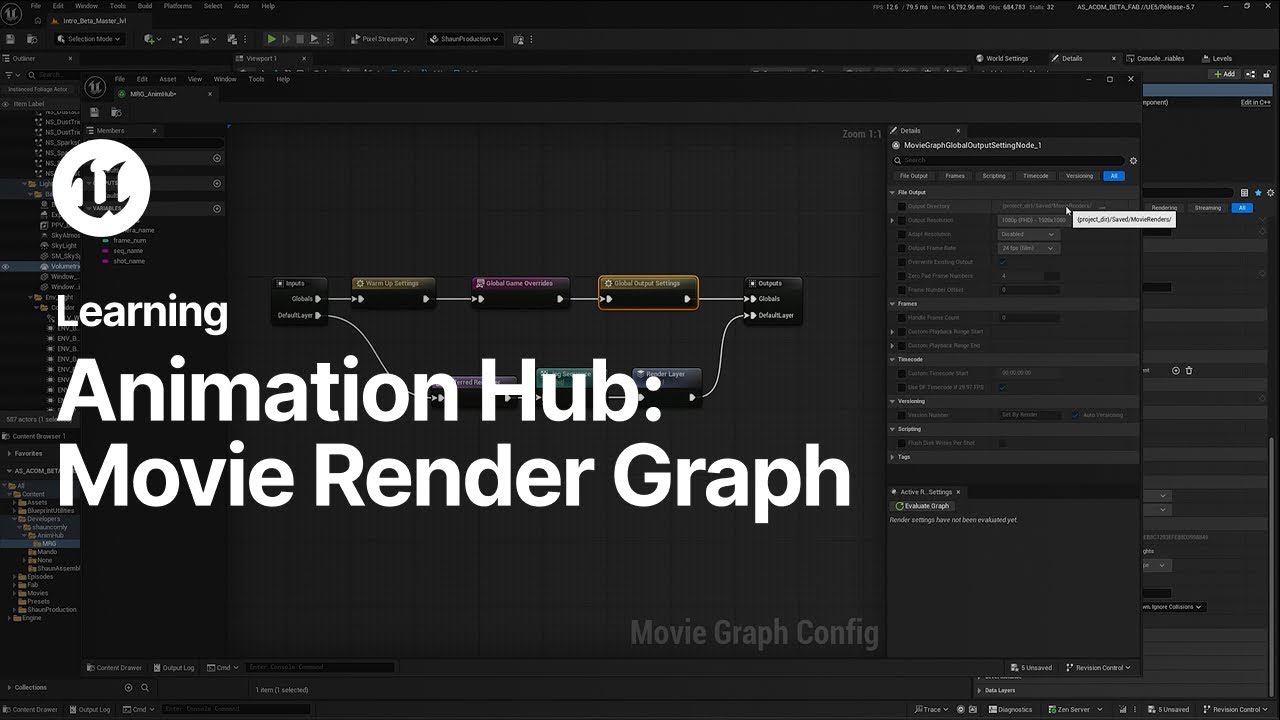This screenshot has height=720, width=1280.
Task: Click the Frames filter in the Details panel
Action: [x=955, y=176]
